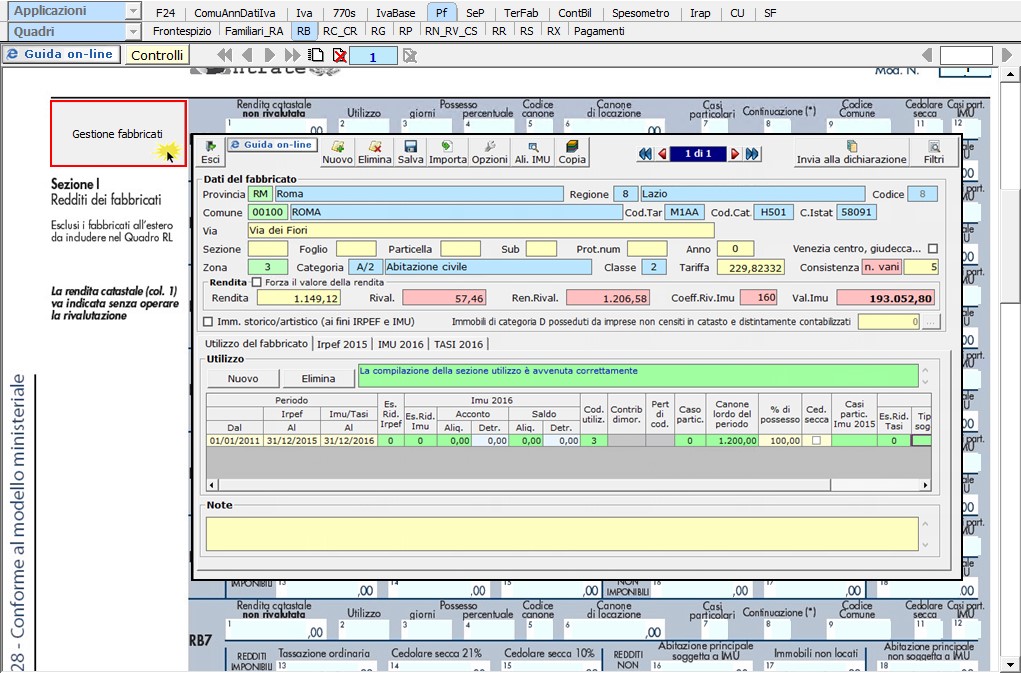Screen dimensions: 1021x673
Task: Click the Tariffa field showing 229,82332
Action: pyautogui.click(x=751, y=267)
